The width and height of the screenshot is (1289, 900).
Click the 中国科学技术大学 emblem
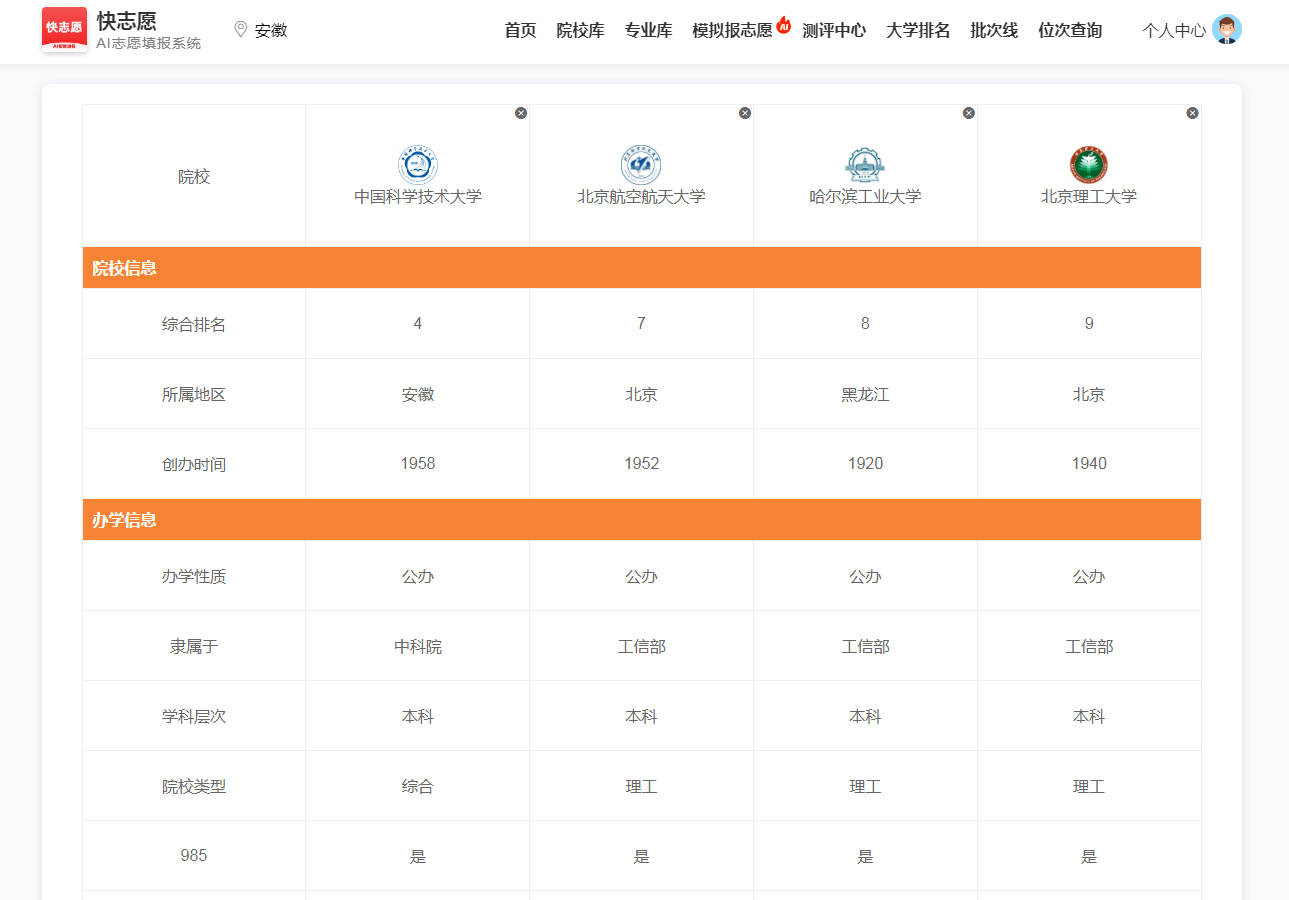(x=418, y=165)
